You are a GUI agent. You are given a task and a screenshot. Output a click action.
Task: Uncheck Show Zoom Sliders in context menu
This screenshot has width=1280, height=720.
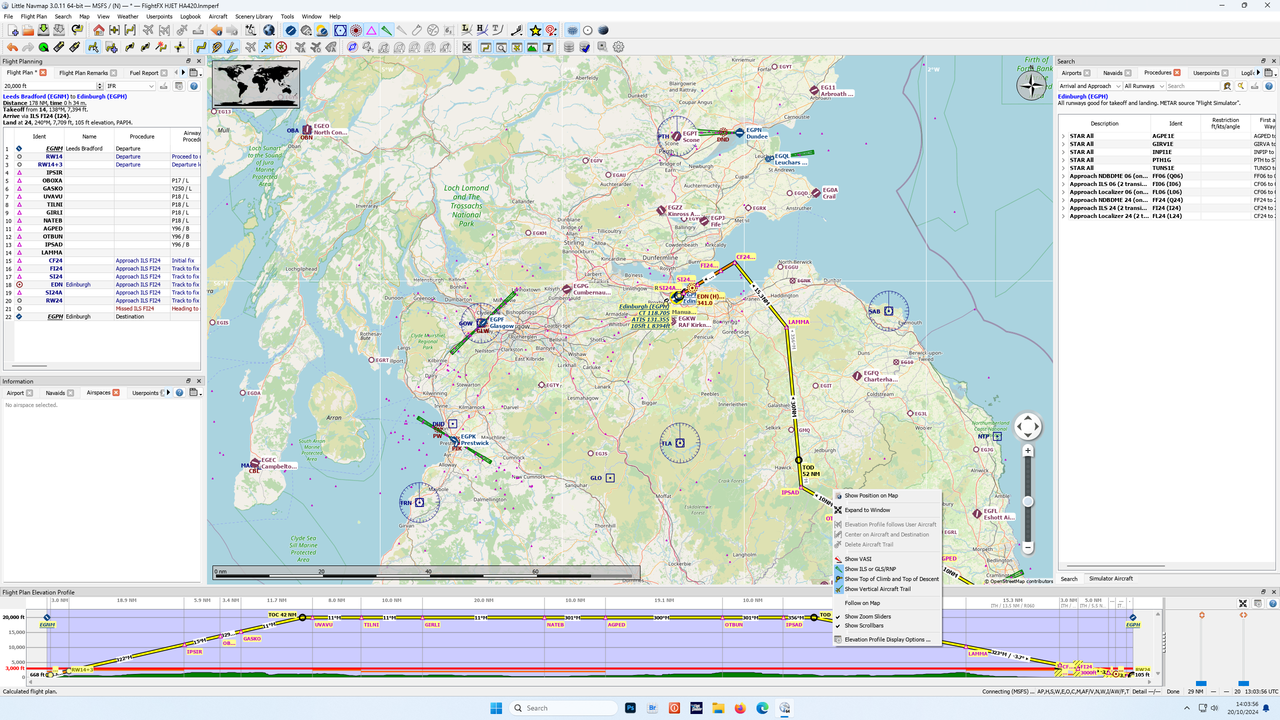[x=867, y=616]
